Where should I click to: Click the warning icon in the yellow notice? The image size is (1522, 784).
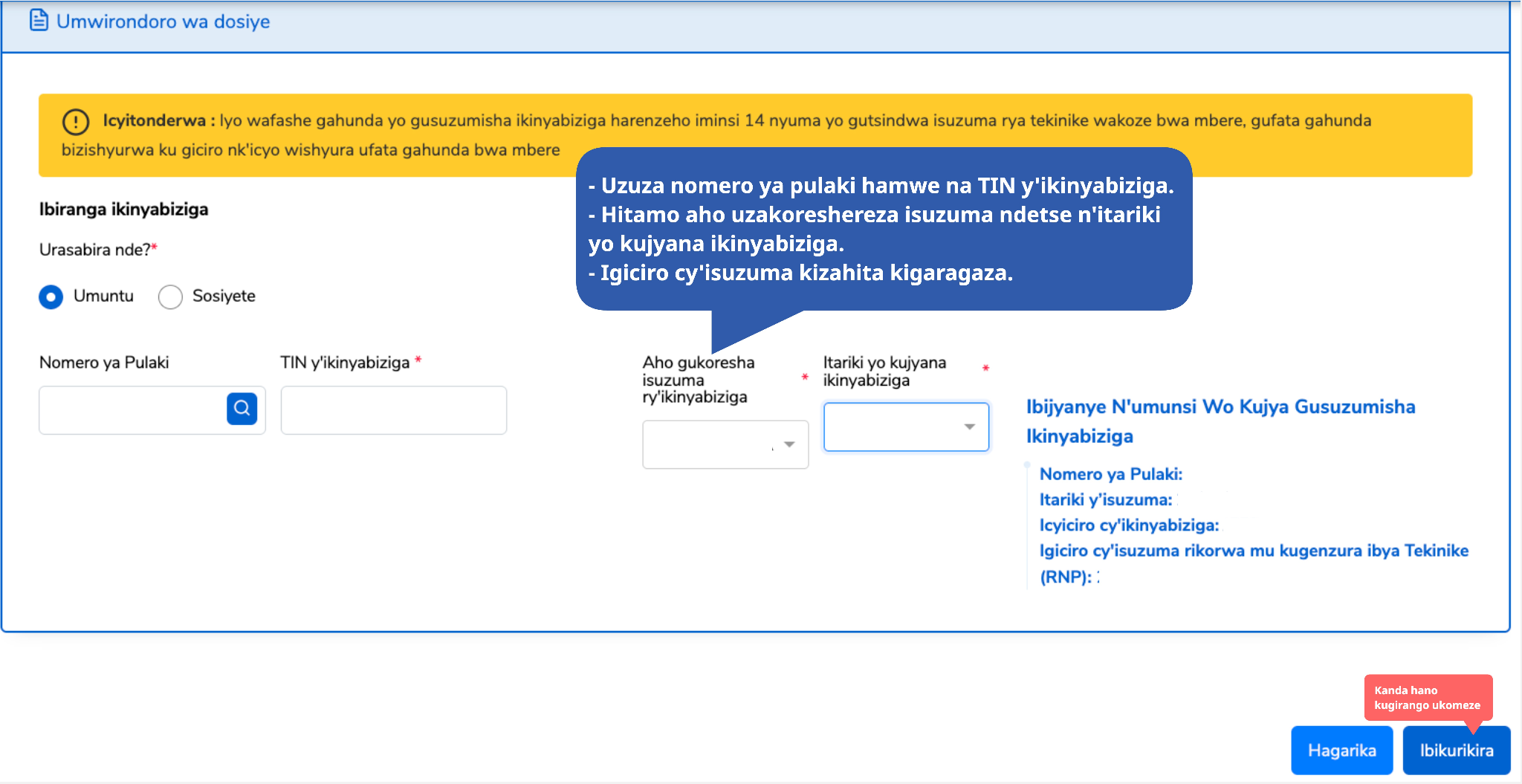[76, 121]
